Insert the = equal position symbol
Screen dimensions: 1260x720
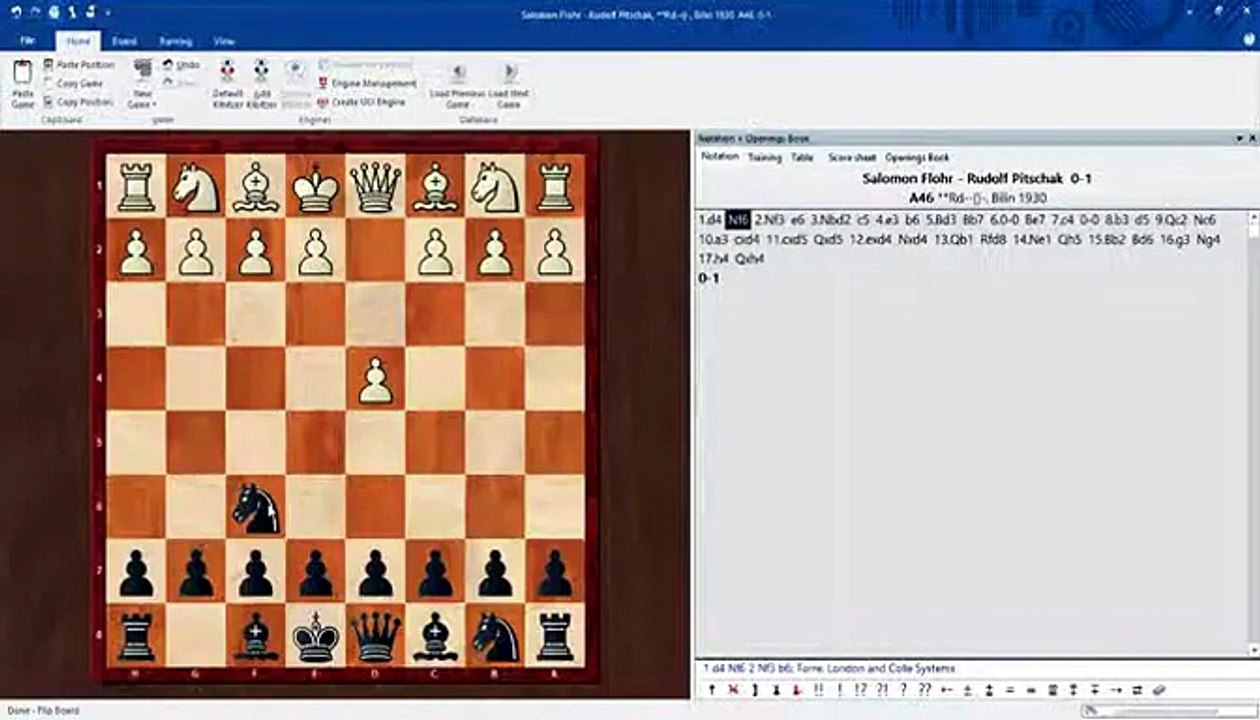[1010, 690]
